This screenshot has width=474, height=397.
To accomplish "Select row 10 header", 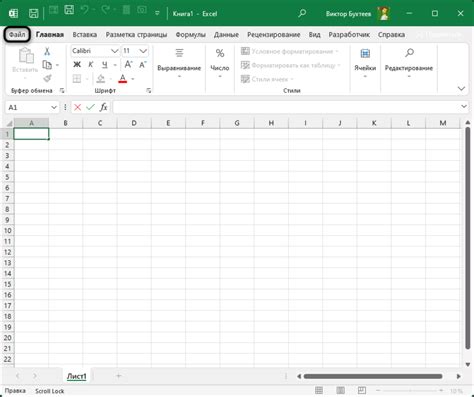I will 7,231.
